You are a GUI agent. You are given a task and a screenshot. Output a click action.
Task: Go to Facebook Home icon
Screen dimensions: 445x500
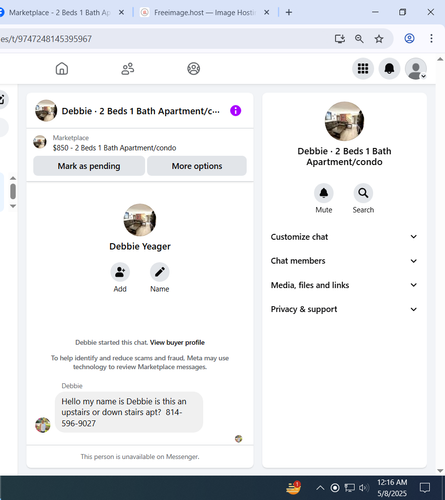pyautogui.click(x=62, y=69)
